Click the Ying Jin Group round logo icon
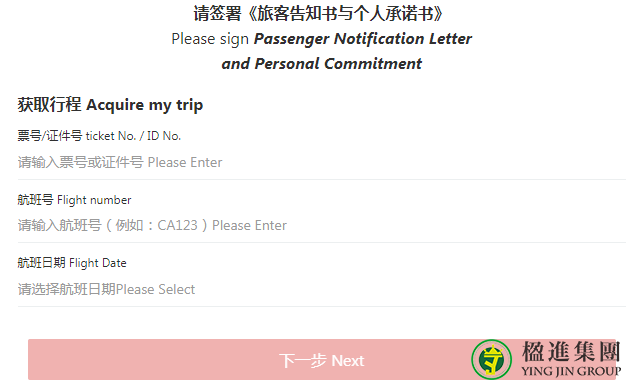This screenshot has width=631, height=390. tap(491, 359)
